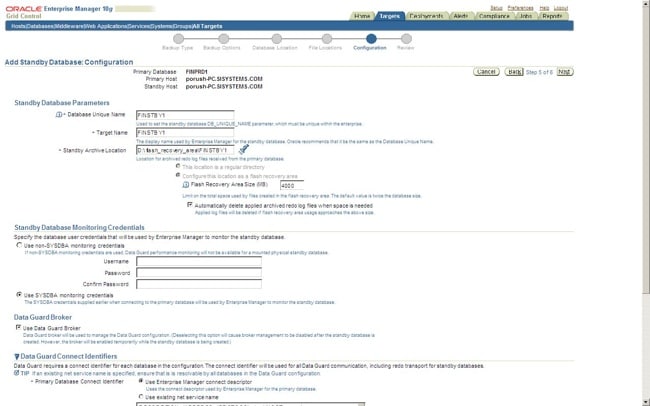Click the Logout link
This screenshot has height=406, width=650.
(561, 8)
